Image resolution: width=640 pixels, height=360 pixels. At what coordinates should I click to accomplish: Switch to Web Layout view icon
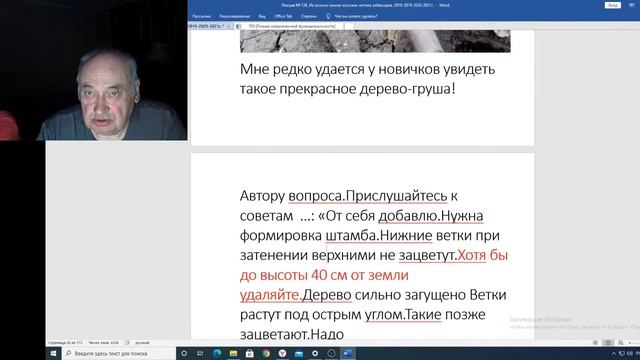(x=620, y=343)
